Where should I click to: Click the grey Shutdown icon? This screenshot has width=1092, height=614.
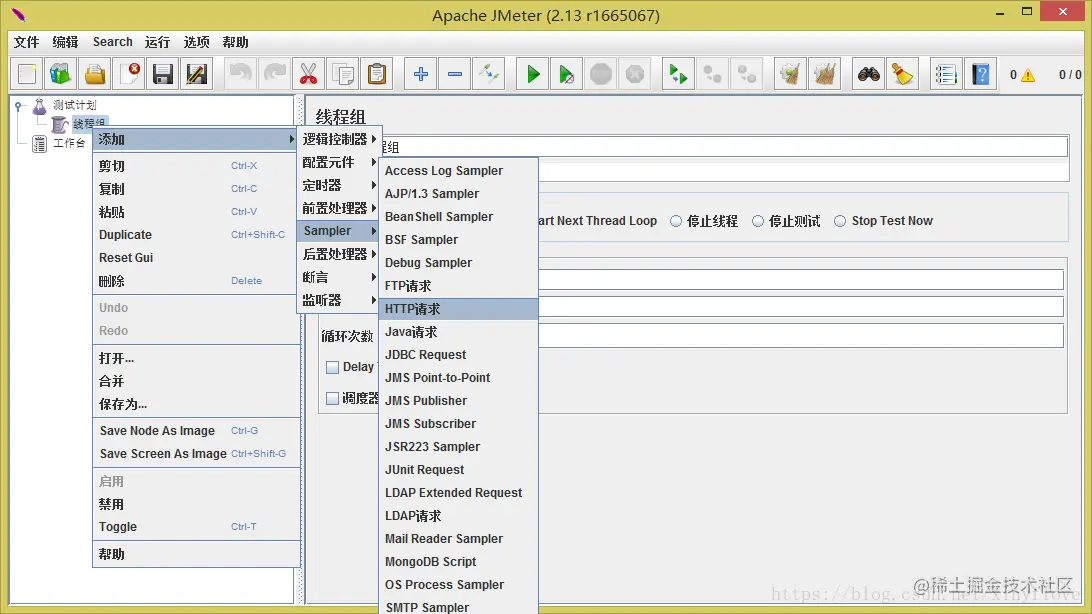635,74
